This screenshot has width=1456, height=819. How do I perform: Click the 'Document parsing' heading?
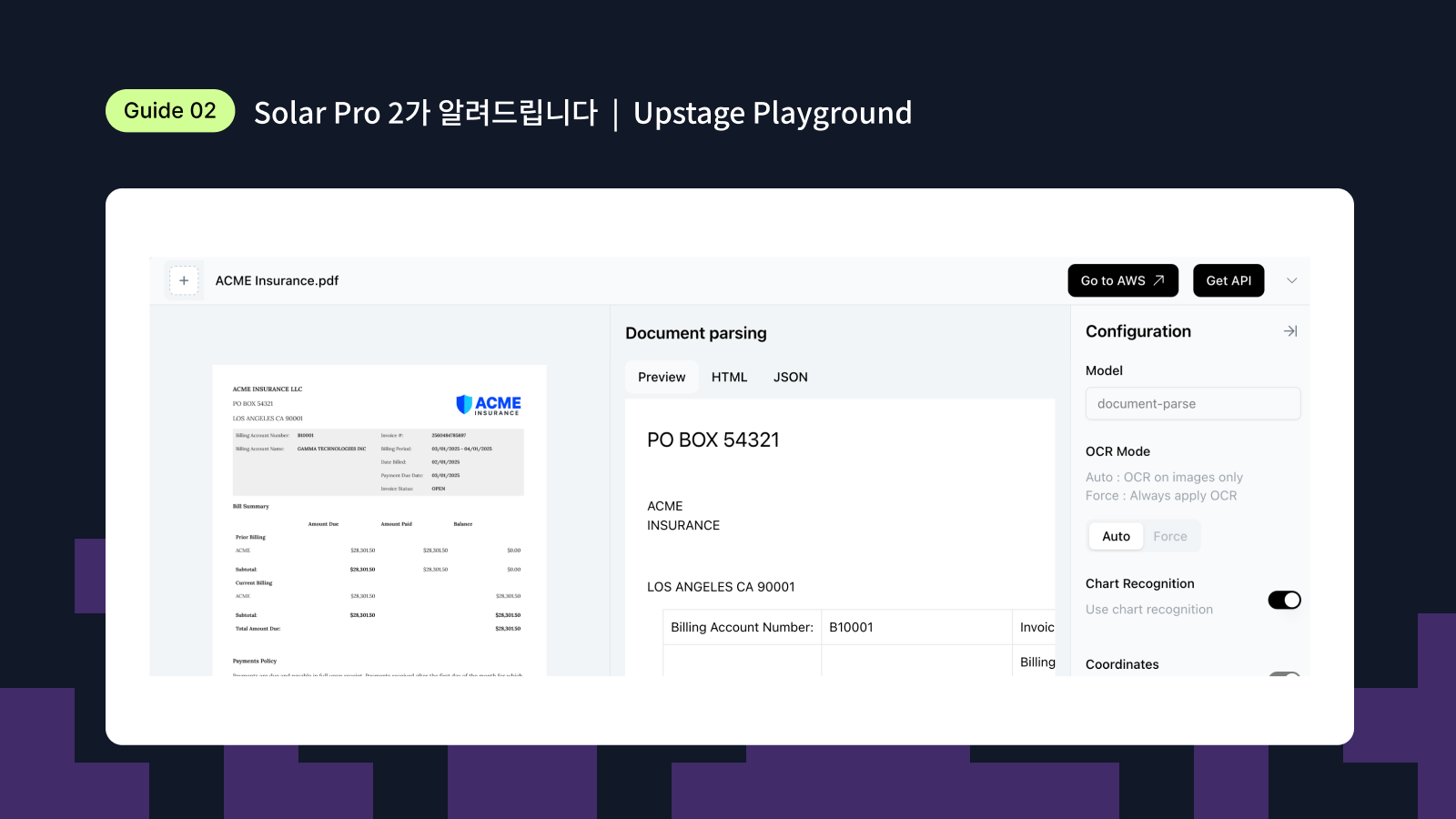[696, 333]
